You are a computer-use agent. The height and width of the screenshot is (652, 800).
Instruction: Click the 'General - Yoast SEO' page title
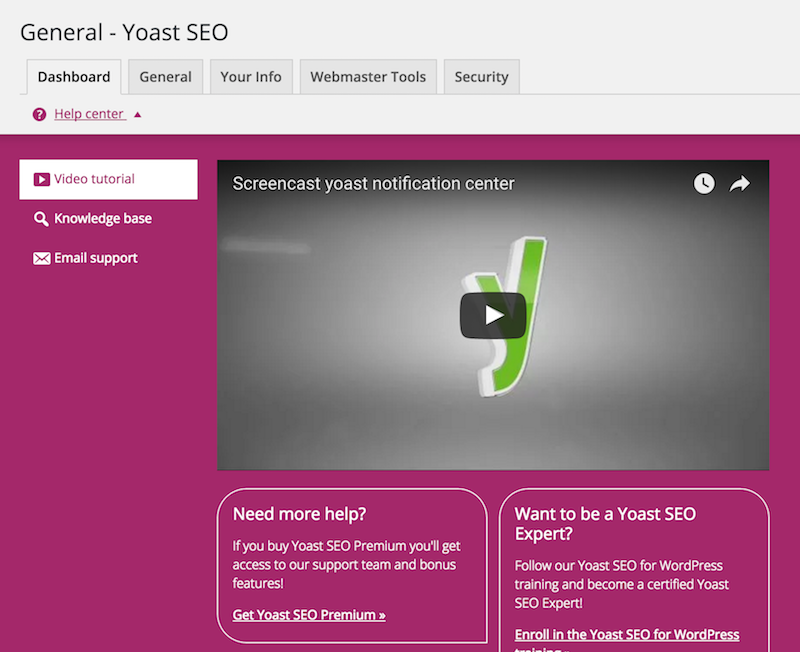(124, 33)
